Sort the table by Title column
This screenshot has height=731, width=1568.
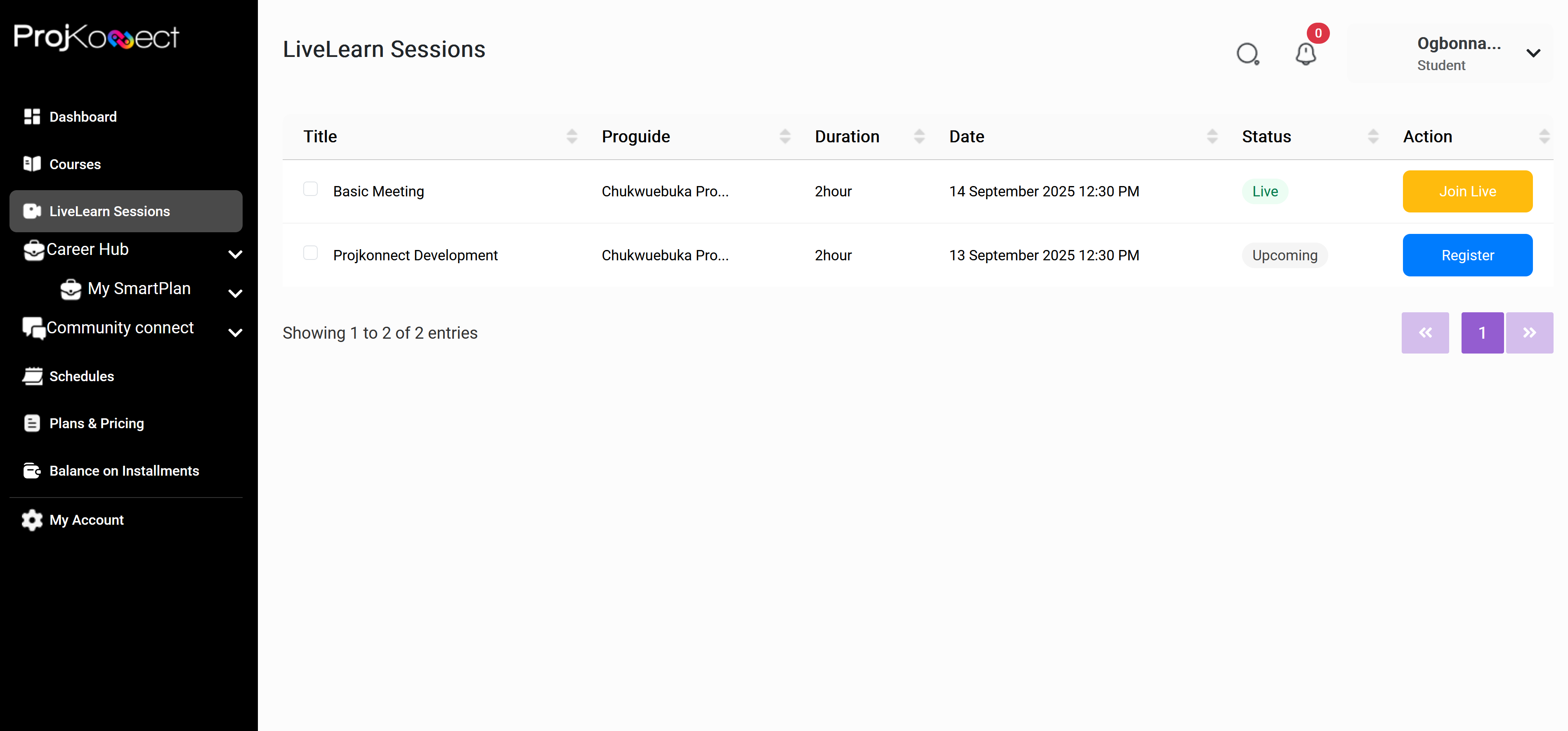571,136
